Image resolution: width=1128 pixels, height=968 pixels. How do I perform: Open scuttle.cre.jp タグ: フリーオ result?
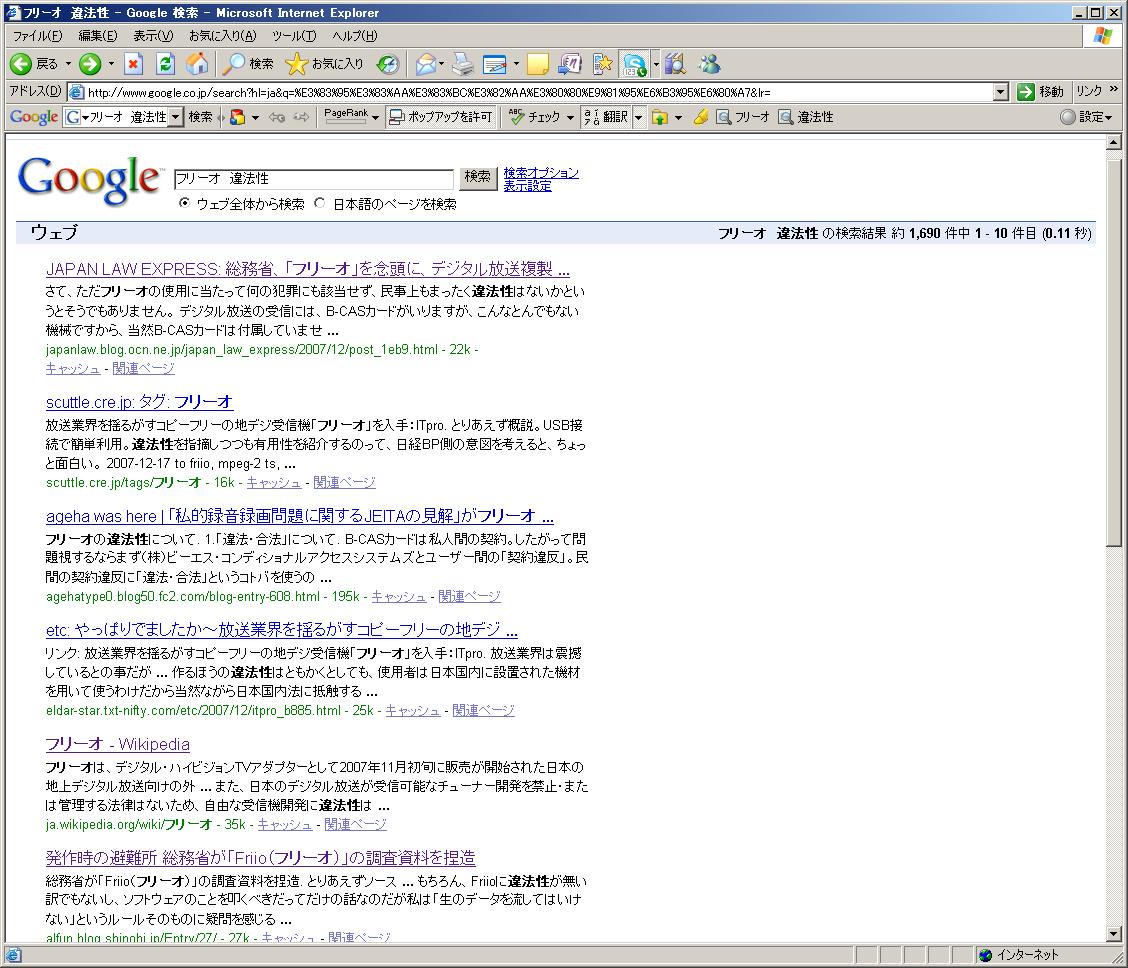(140, 402)
